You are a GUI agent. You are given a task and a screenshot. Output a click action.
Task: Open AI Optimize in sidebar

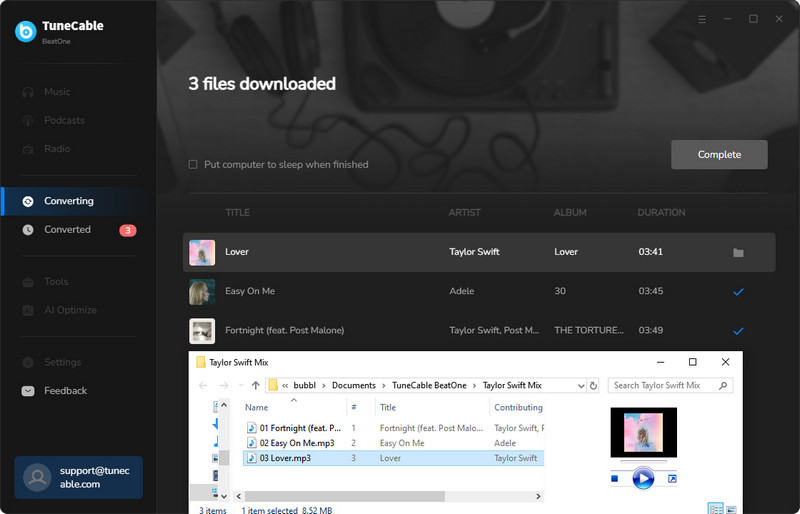tap(70, 310)
